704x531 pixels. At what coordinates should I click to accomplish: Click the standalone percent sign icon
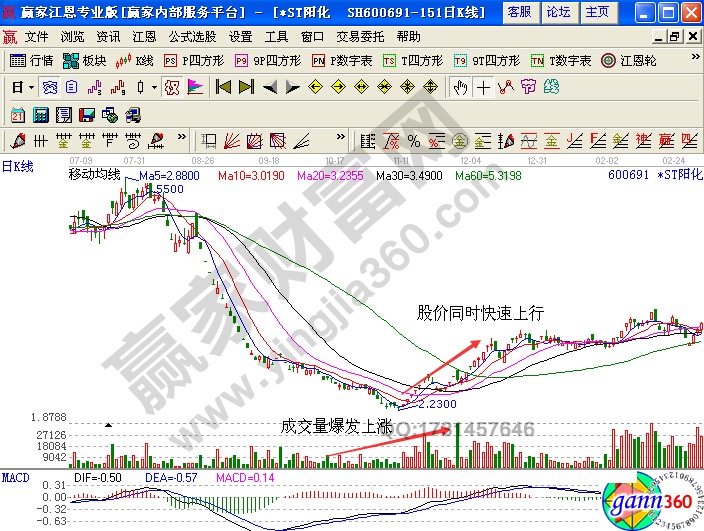[414, 141]
